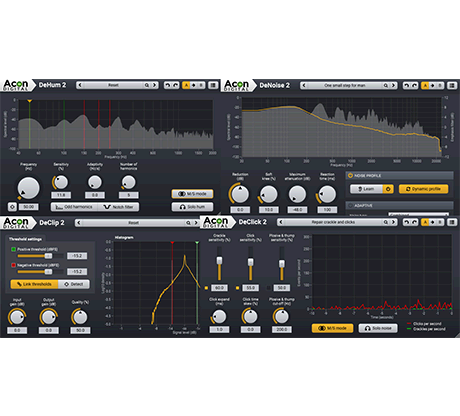Screen dimensions: 460x416
Task: Toggle M/S mode in DeHum 2
Action: coord(192,194)
